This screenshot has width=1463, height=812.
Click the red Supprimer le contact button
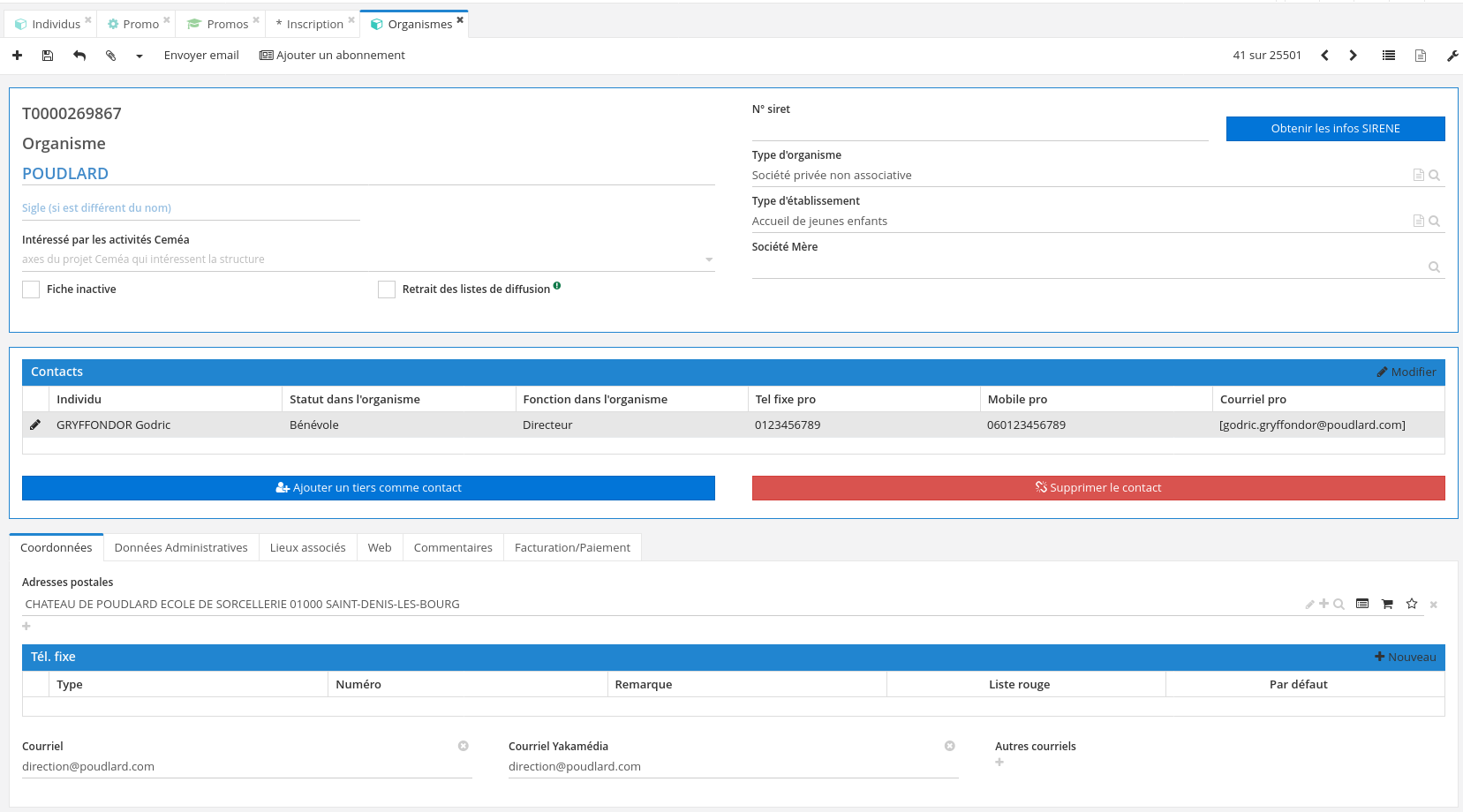tap(1098, 488)
